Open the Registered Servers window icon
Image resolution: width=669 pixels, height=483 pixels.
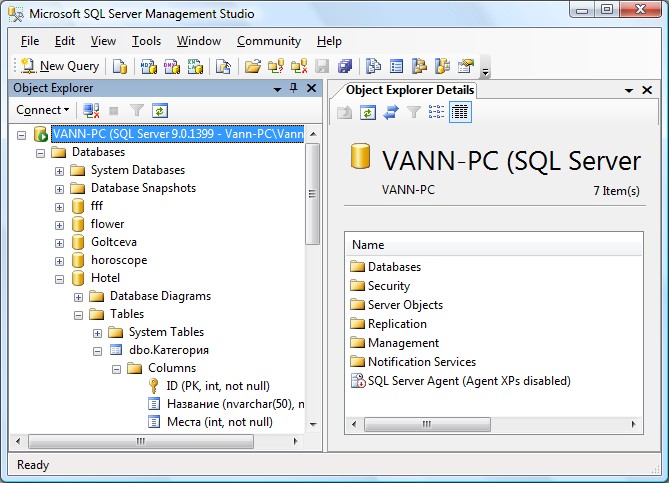(x=373, y=66)
